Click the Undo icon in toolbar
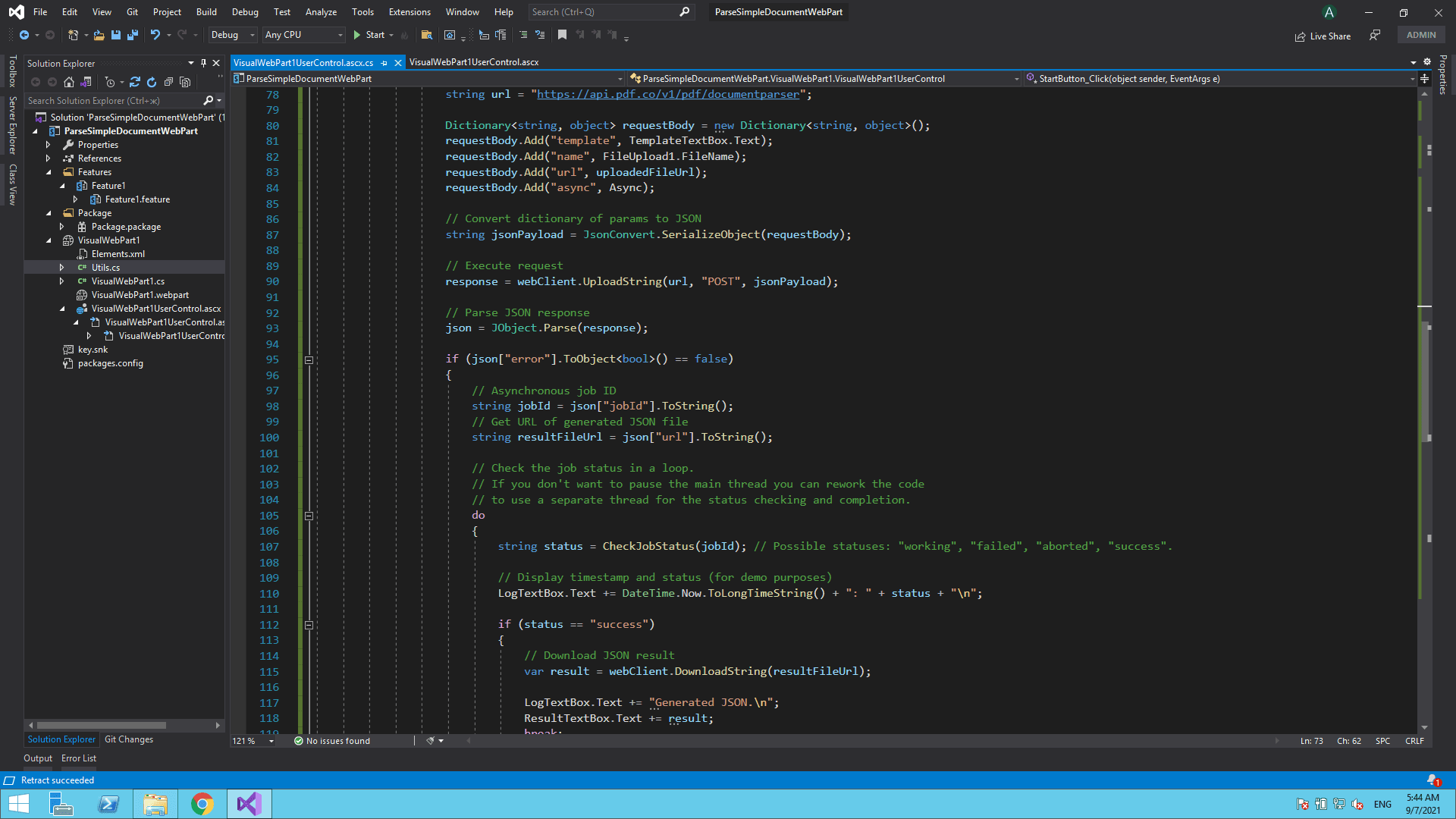 click(x=155, y=35)
